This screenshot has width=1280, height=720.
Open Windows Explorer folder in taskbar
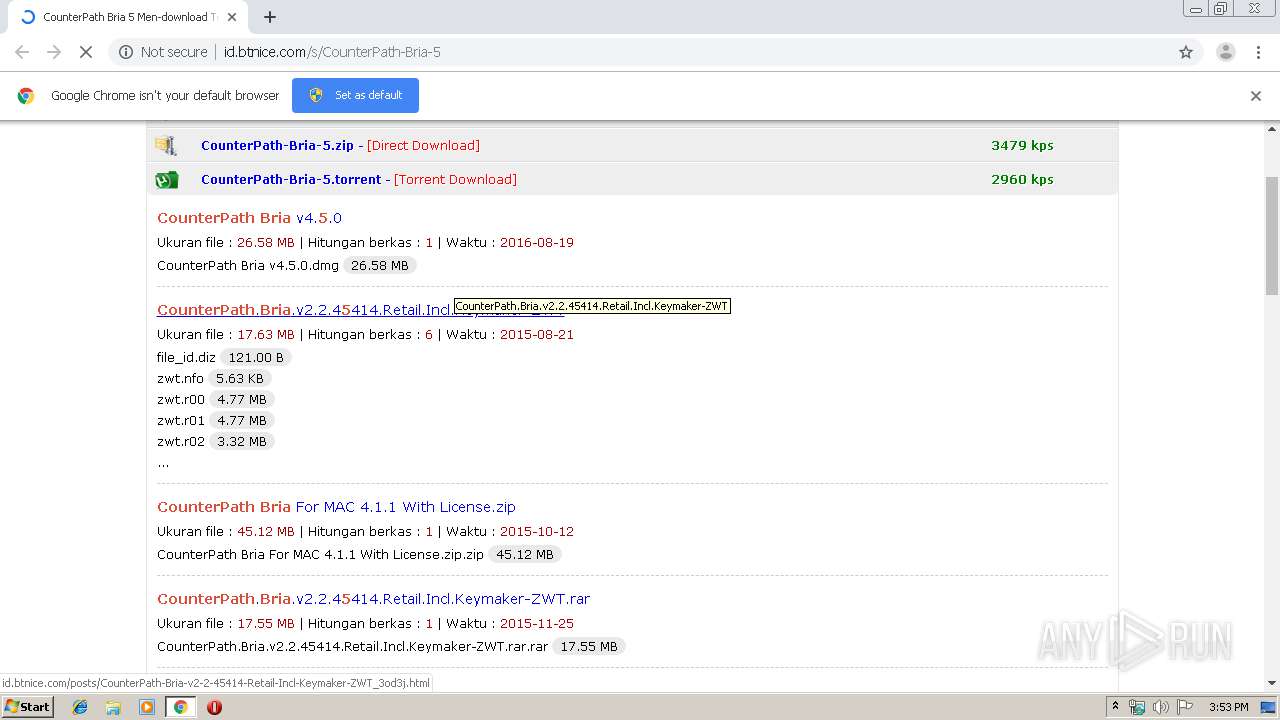point(113,707)
